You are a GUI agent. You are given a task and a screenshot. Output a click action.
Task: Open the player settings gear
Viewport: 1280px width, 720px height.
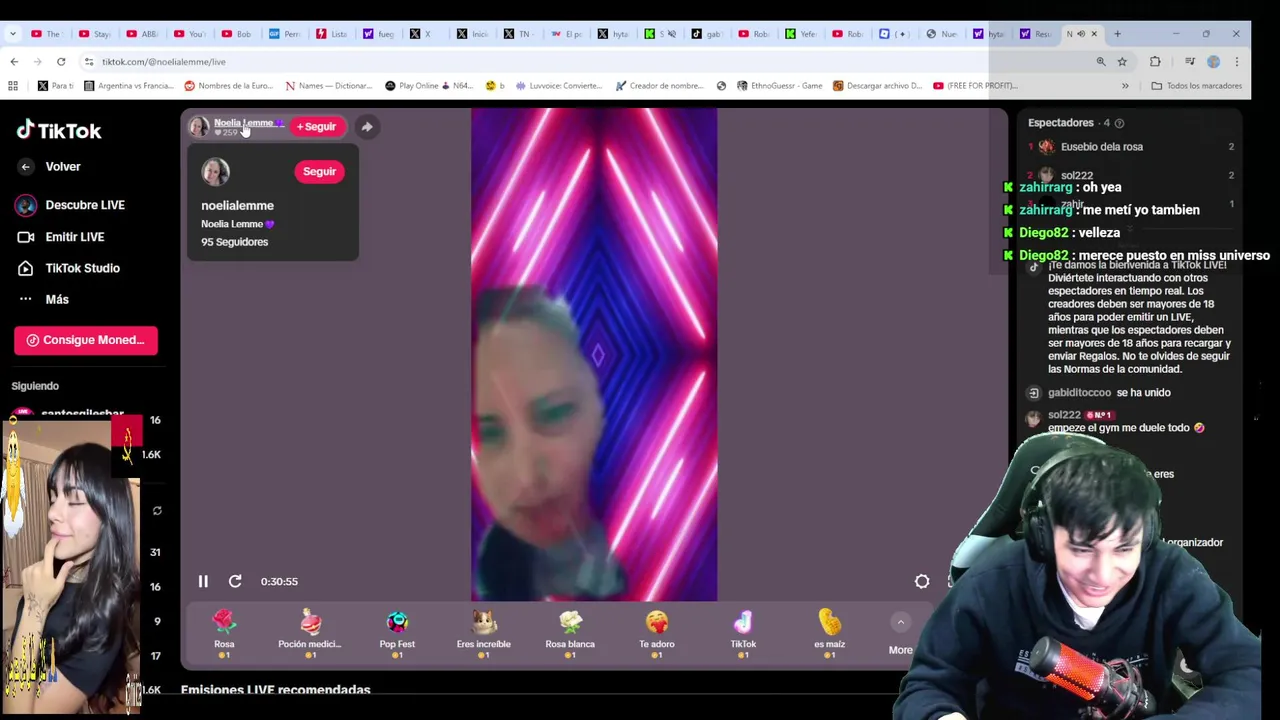click(x=922, y=581)
